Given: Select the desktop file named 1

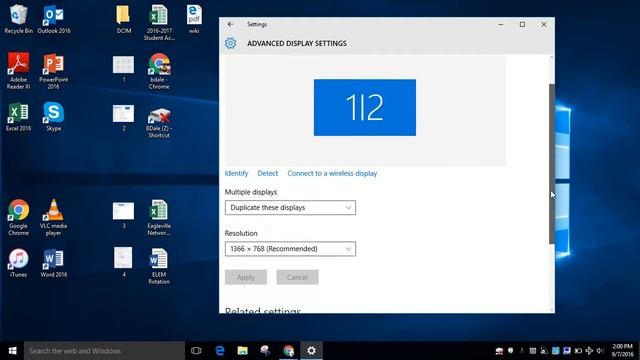Looking at the screenshot, I should (123, 68).
